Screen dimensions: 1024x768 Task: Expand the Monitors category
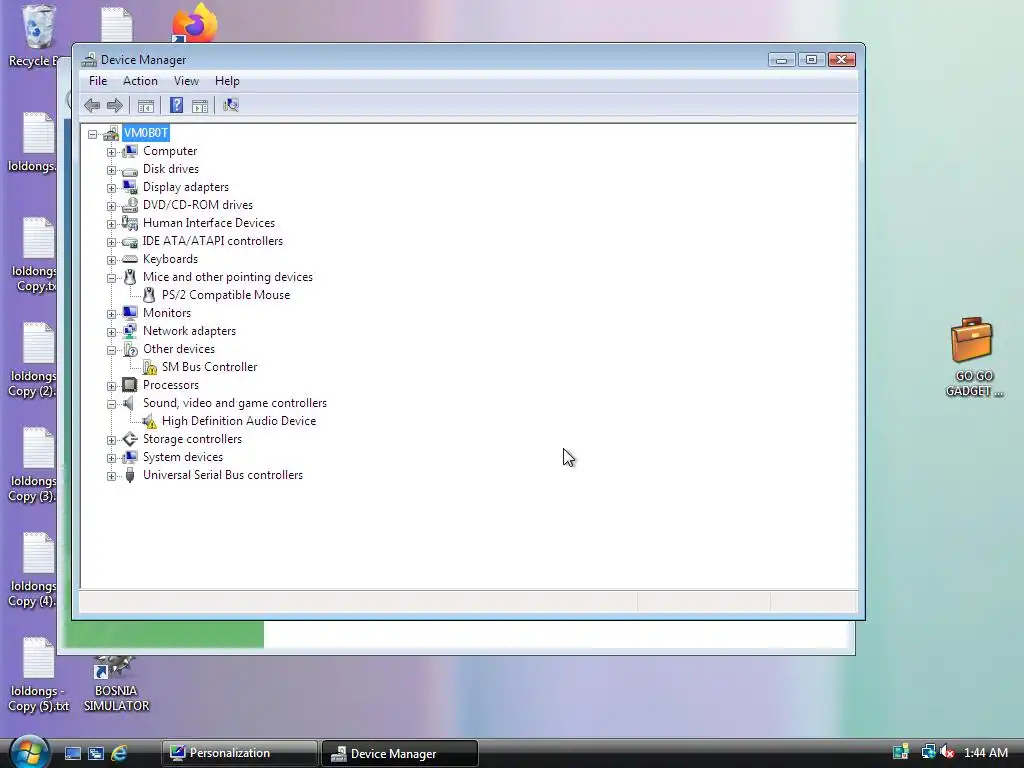111,314
